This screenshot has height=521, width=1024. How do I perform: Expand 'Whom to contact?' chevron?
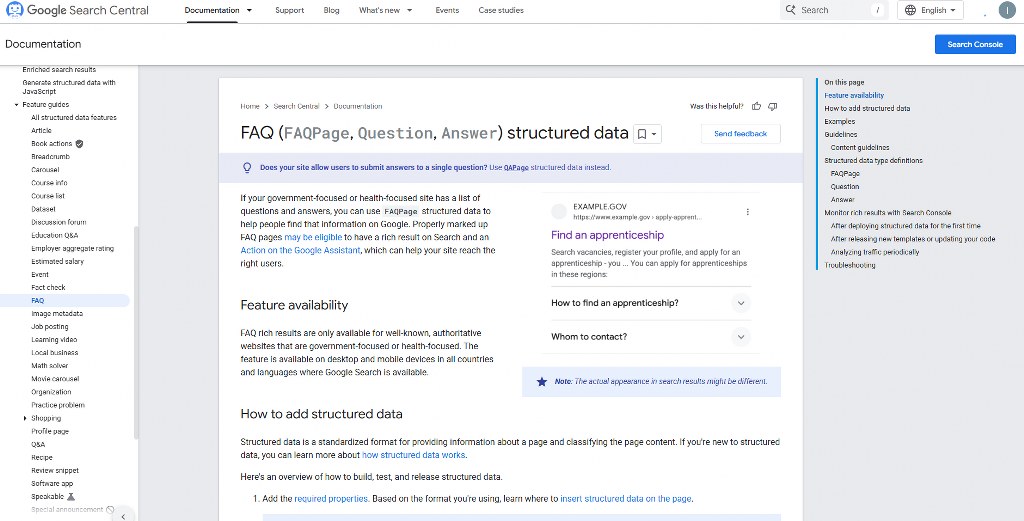[740, 337]
